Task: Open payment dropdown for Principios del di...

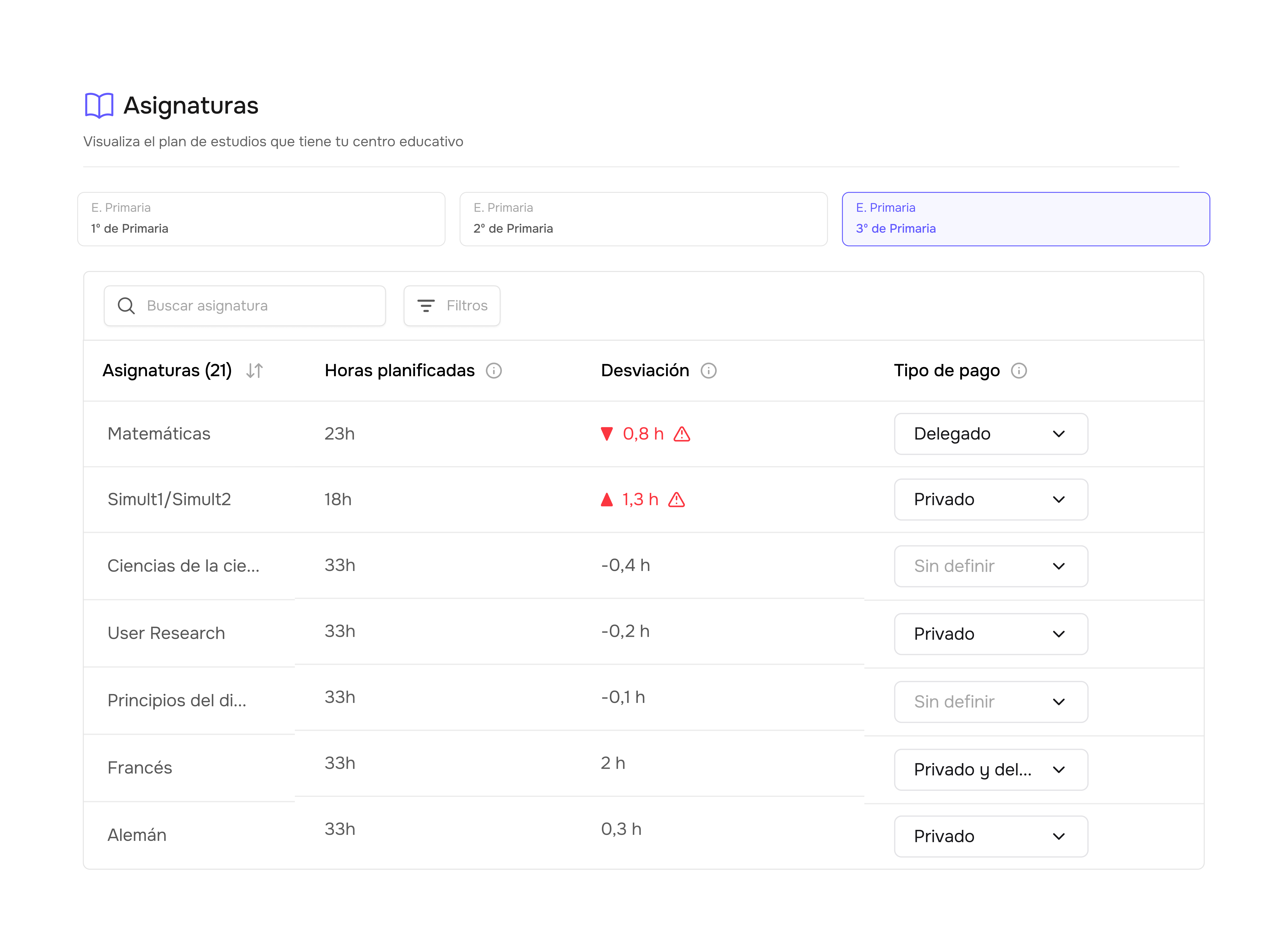Action: tap(991, 702)
